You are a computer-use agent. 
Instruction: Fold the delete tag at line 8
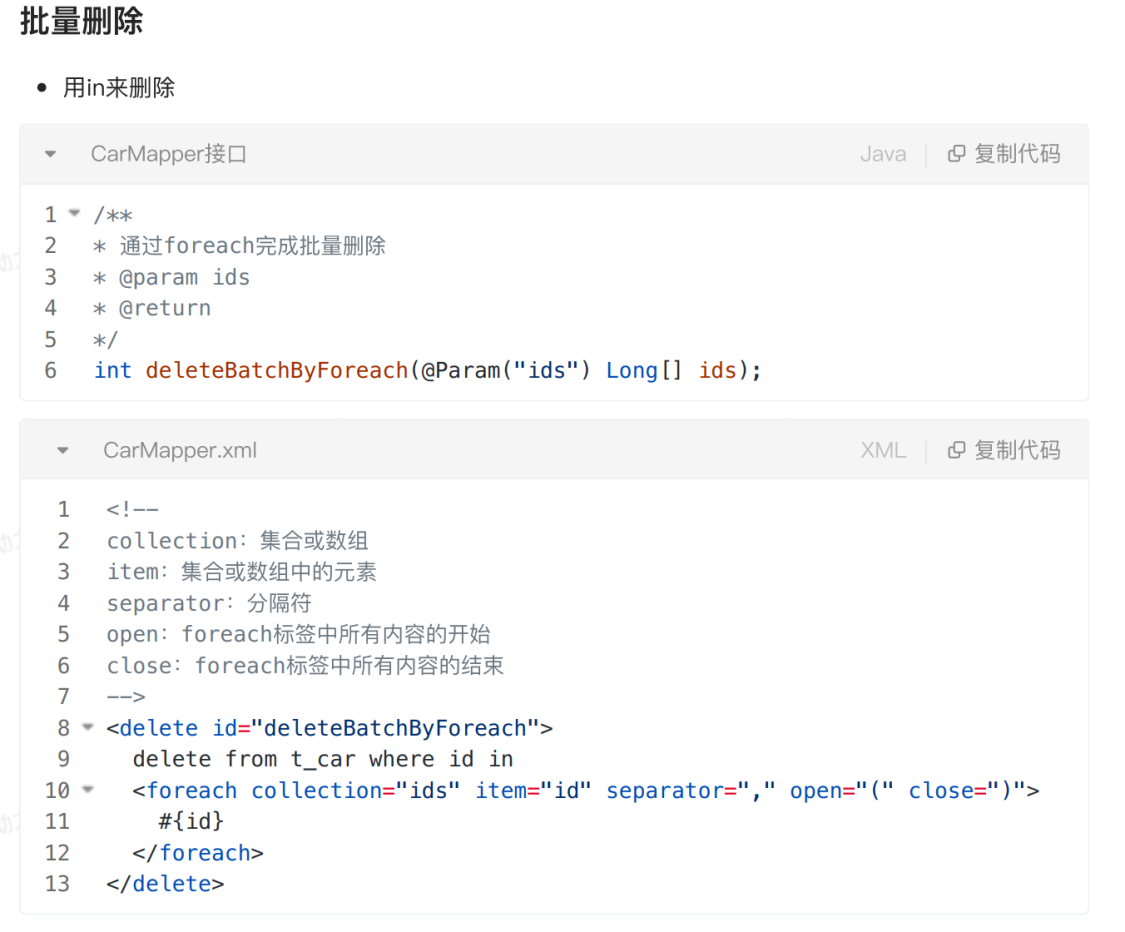[x=87, y=727]
